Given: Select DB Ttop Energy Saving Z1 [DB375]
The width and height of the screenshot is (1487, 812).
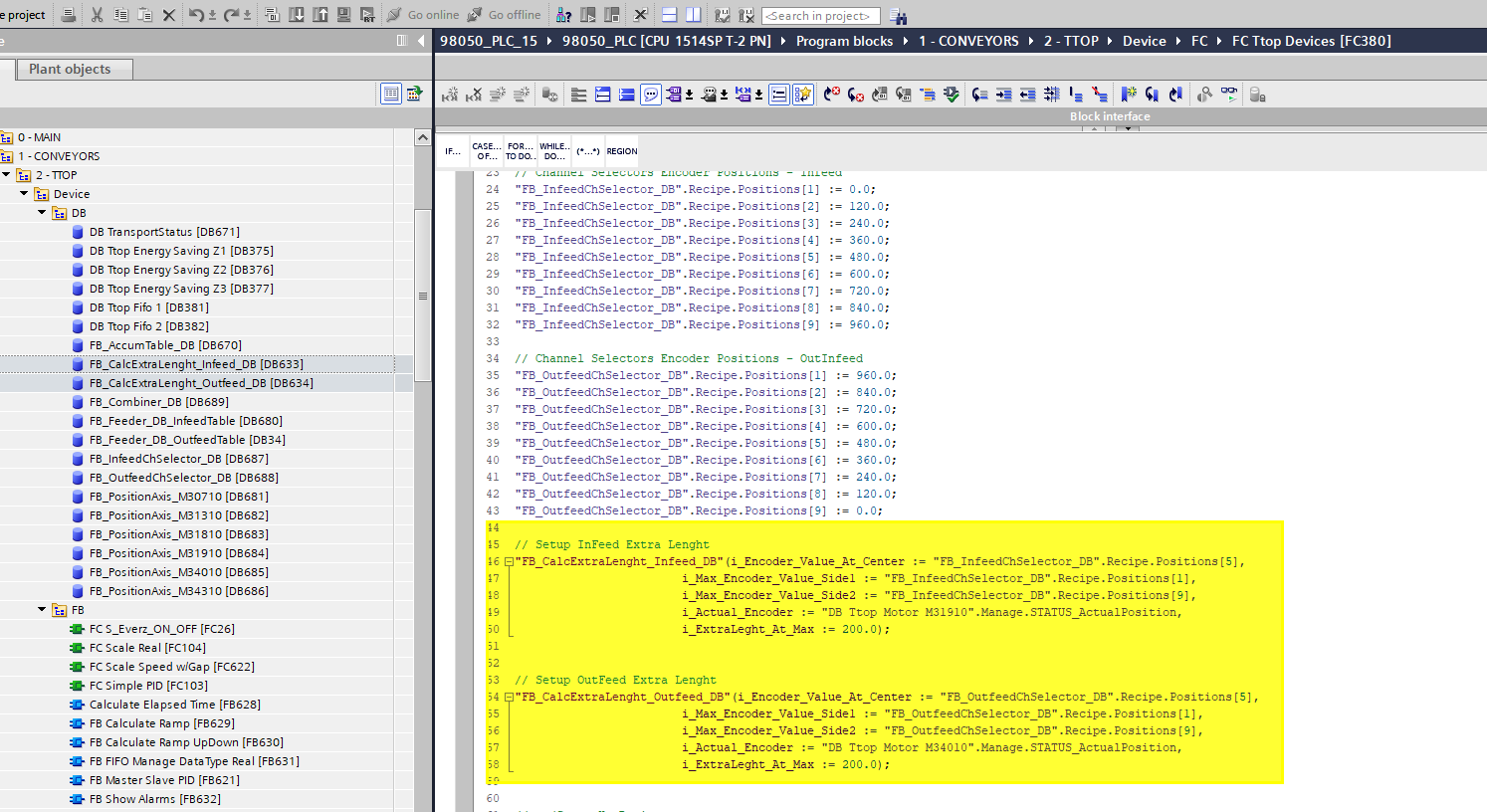Looking at the screenshot, I should [181, 251].
